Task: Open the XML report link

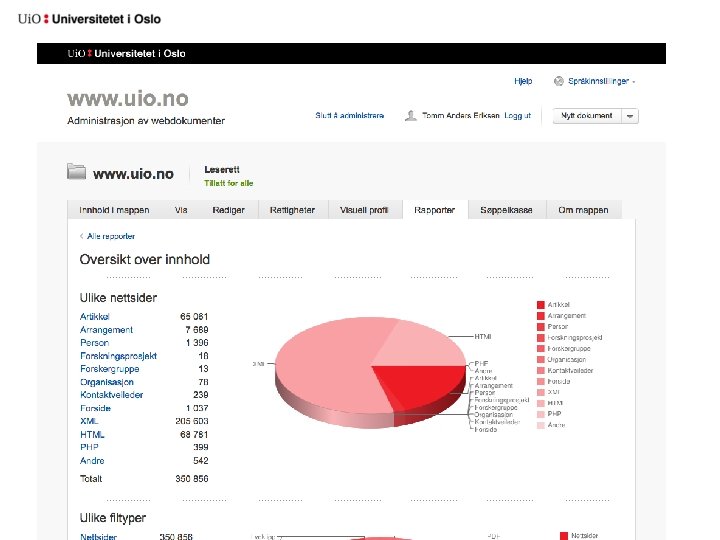Action: (x=89, y=421)
